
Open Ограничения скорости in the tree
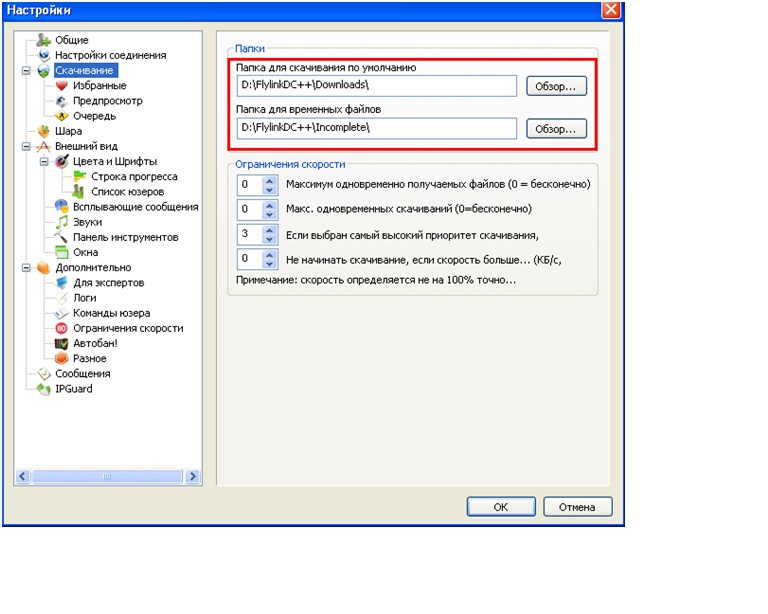coord(128,328)
